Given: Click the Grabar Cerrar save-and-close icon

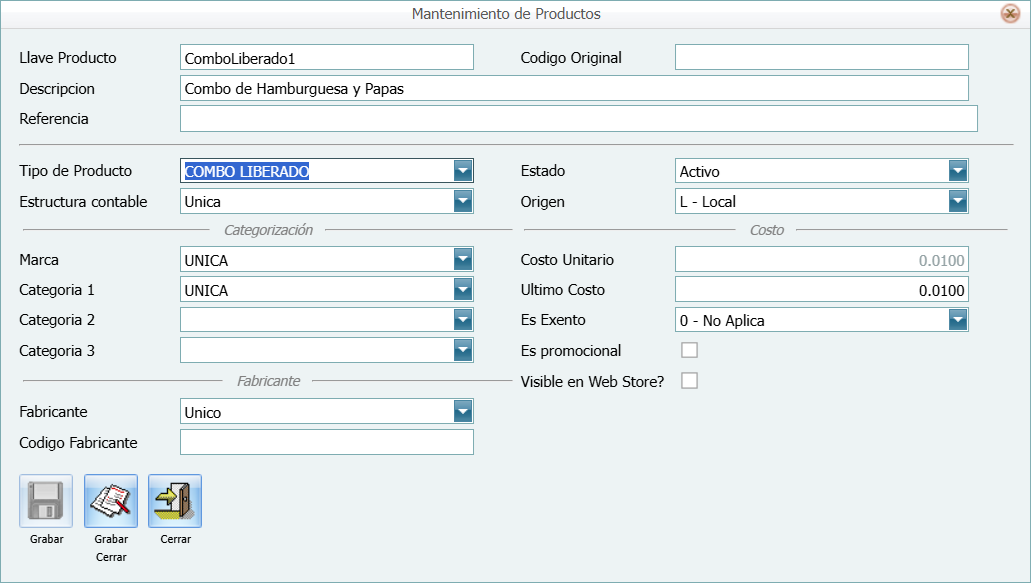Looking at the screenshot, I should (x=110, y=501).
